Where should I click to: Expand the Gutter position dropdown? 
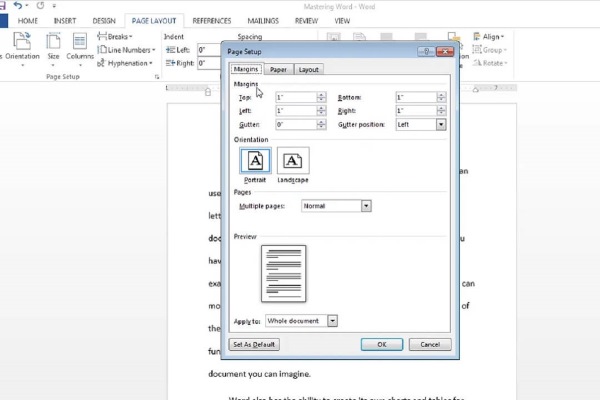[441, 125]
